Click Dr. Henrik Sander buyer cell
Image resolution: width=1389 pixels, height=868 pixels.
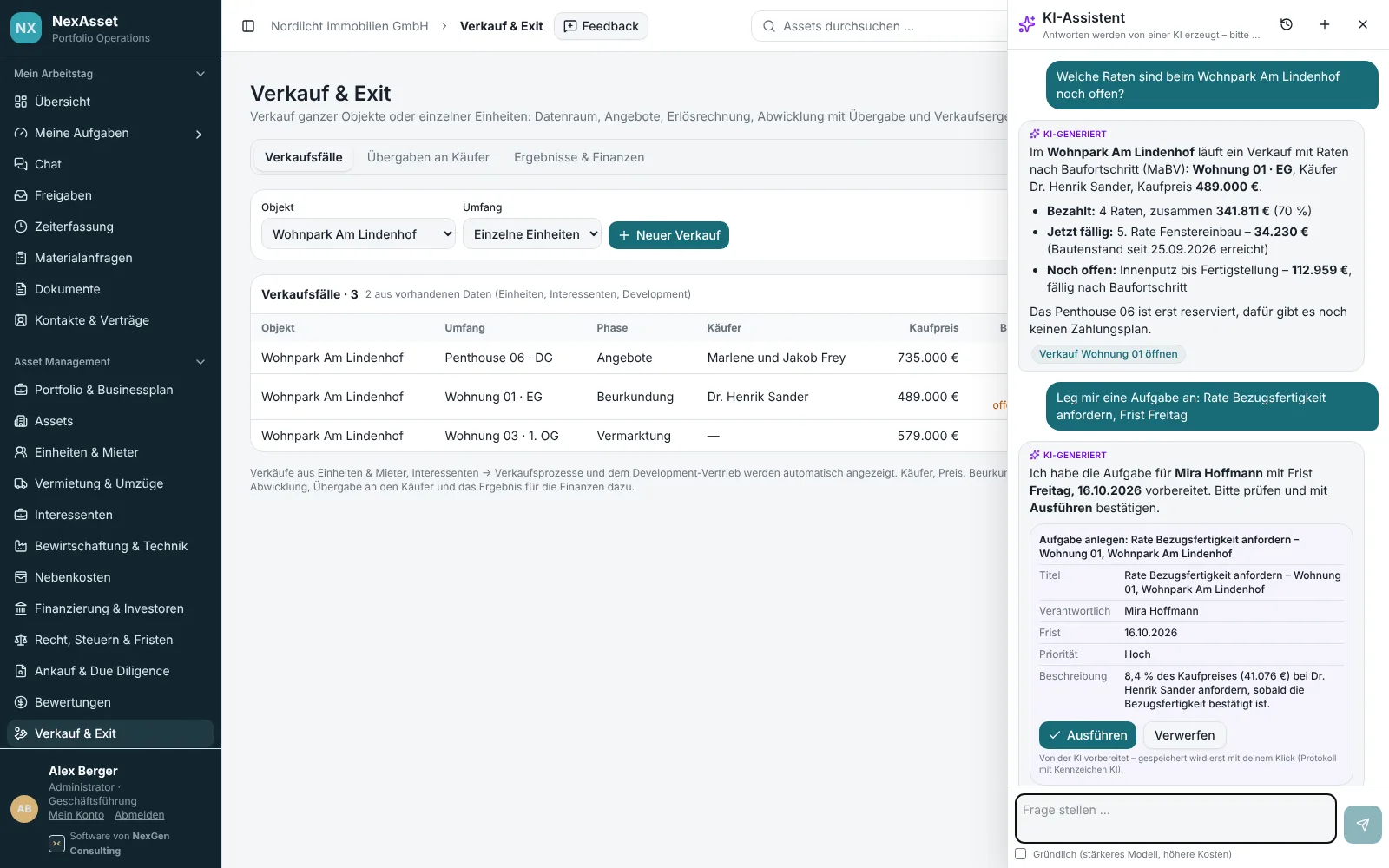757,397
